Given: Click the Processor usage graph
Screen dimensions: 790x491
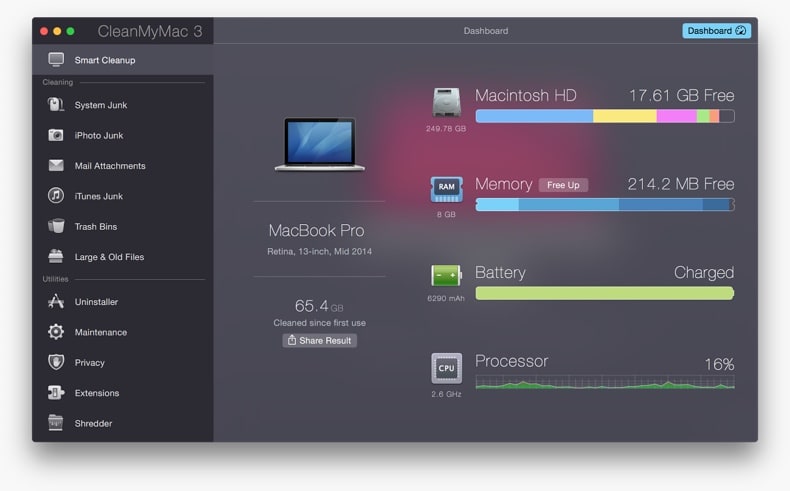Looking at the screenshot, I should pos(604,383).
